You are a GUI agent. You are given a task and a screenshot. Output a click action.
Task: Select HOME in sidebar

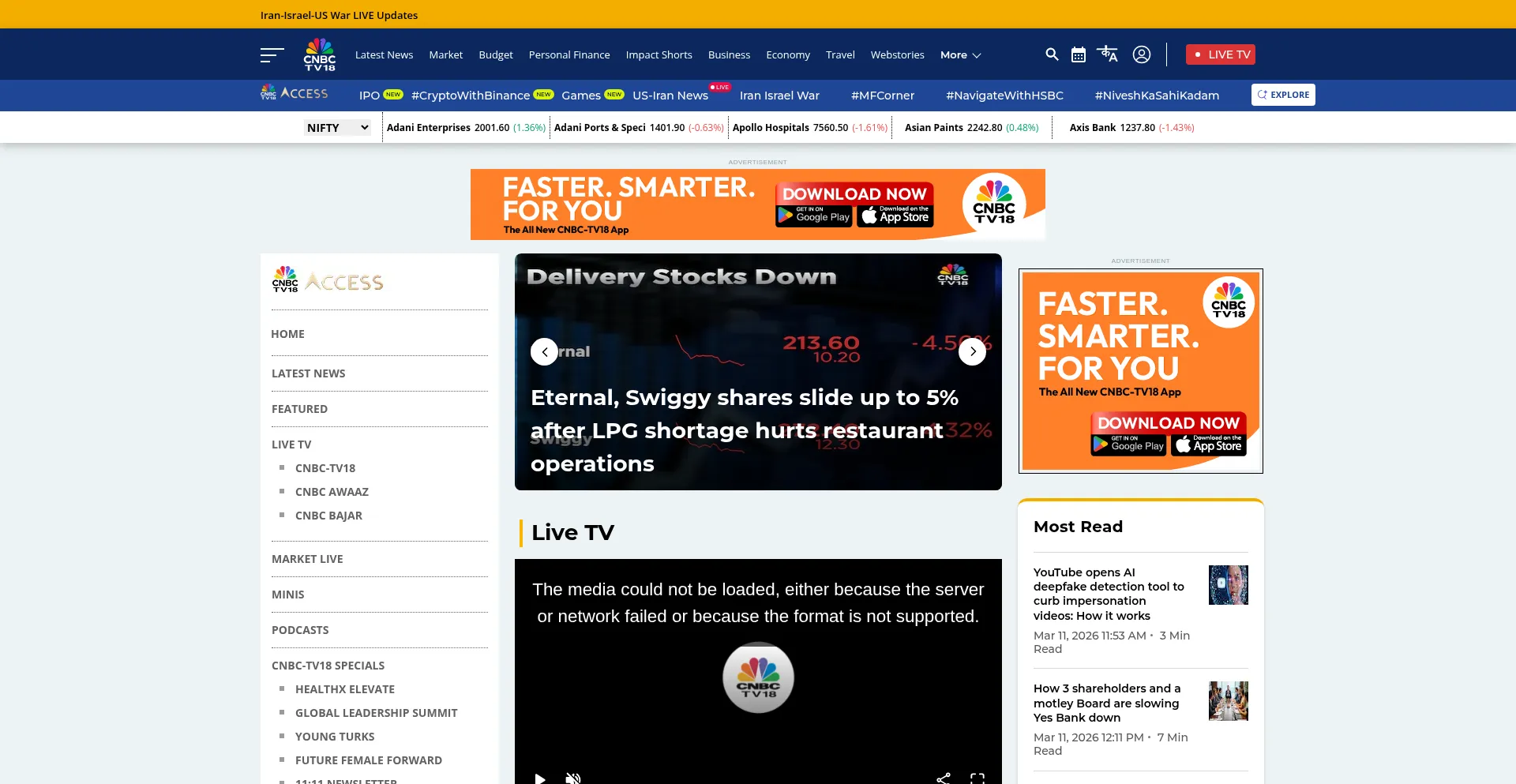[287, 334]
